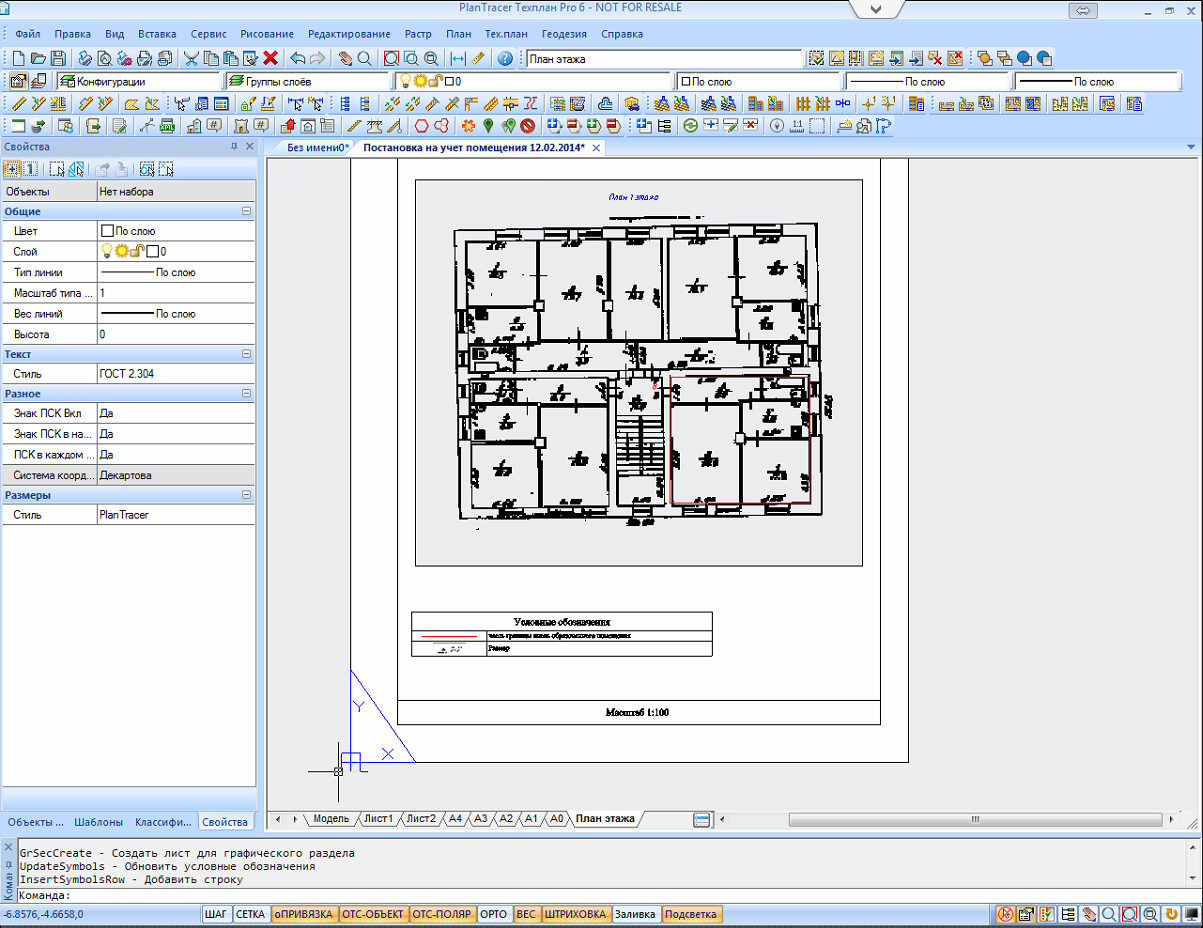Toggle ОРТО orthogonal mode

[x=494, y=914]
